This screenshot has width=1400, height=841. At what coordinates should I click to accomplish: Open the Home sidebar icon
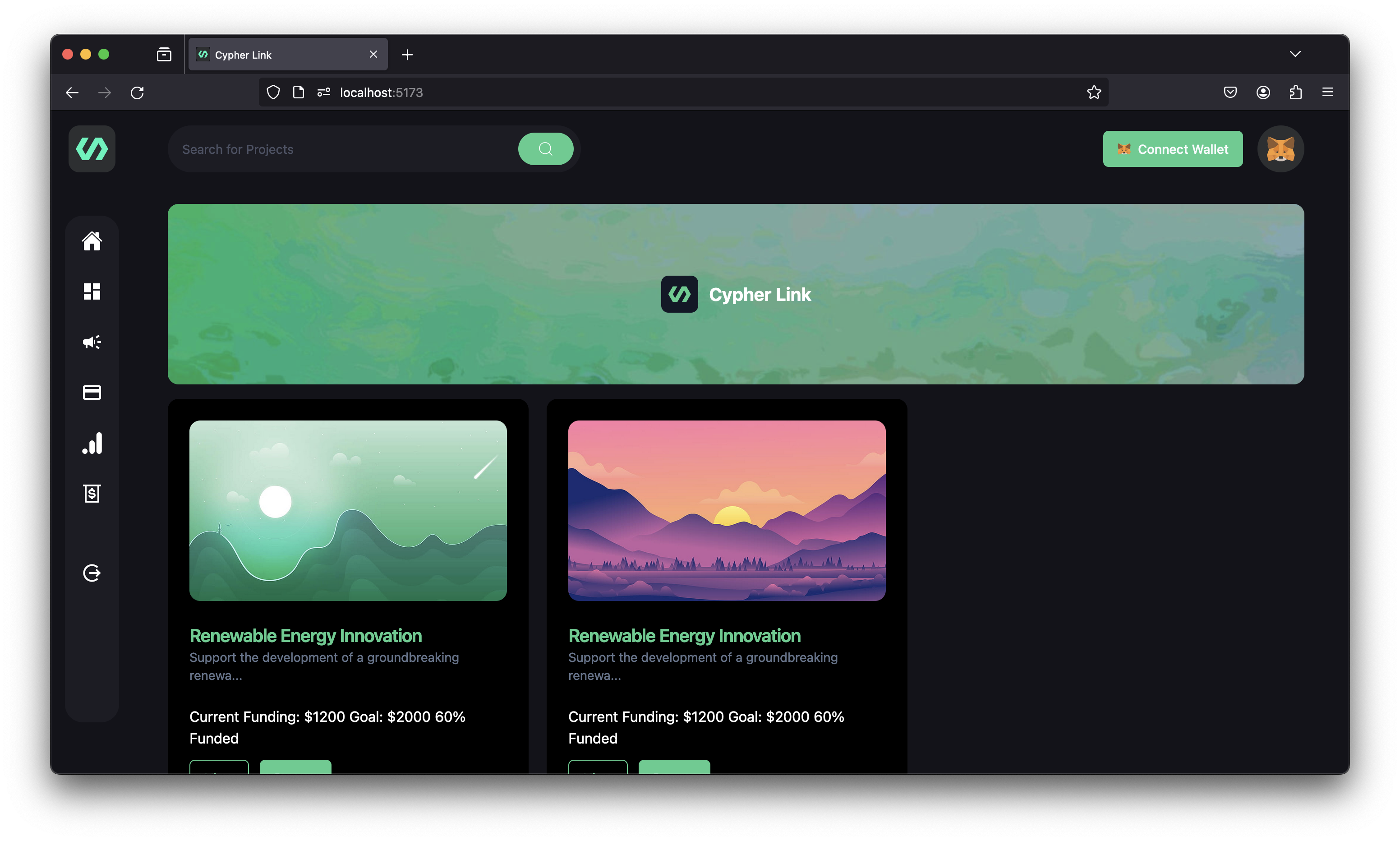(92, 241)
